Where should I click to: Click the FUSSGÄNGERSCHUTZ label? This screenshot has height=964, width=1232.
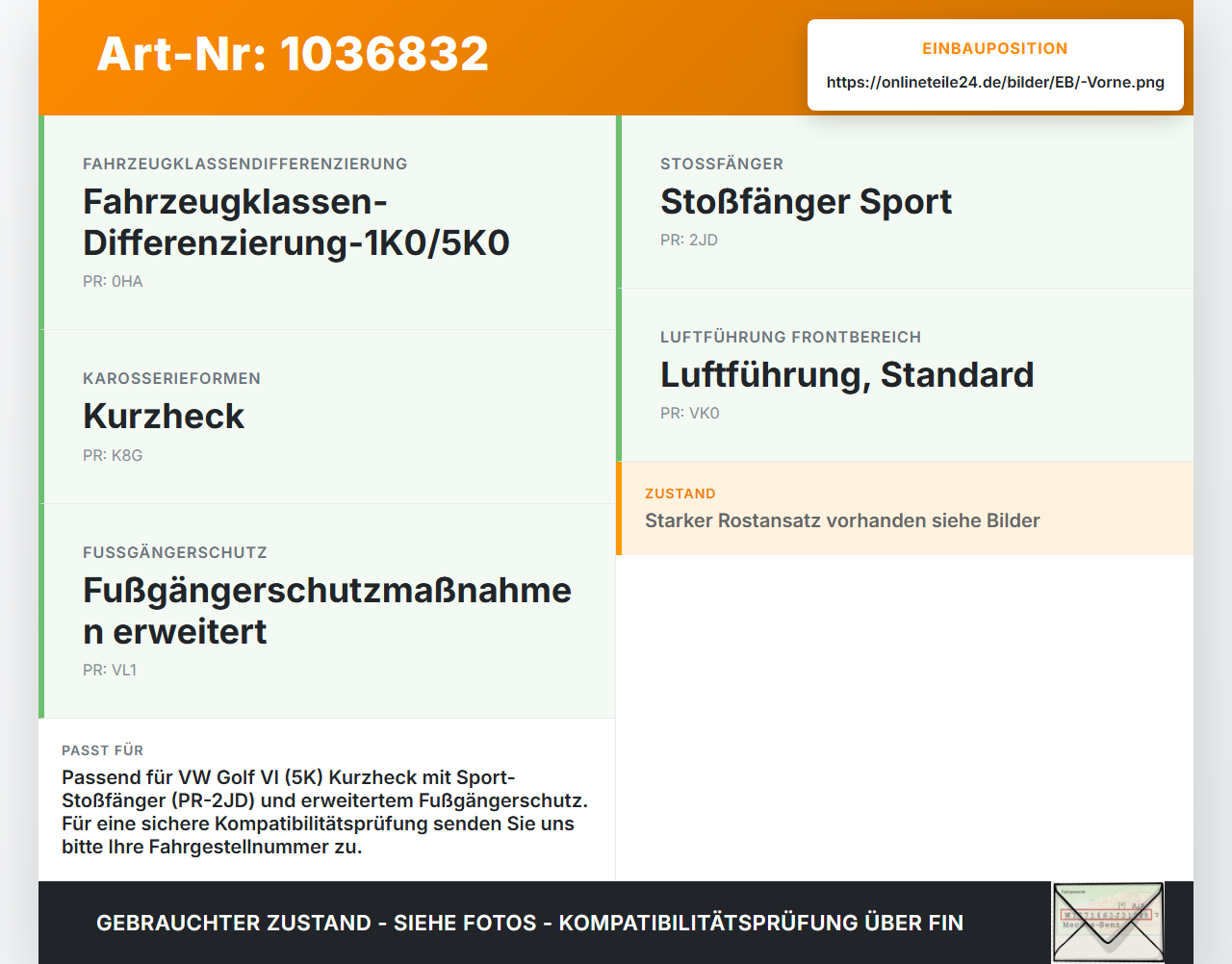pos(175,552)
